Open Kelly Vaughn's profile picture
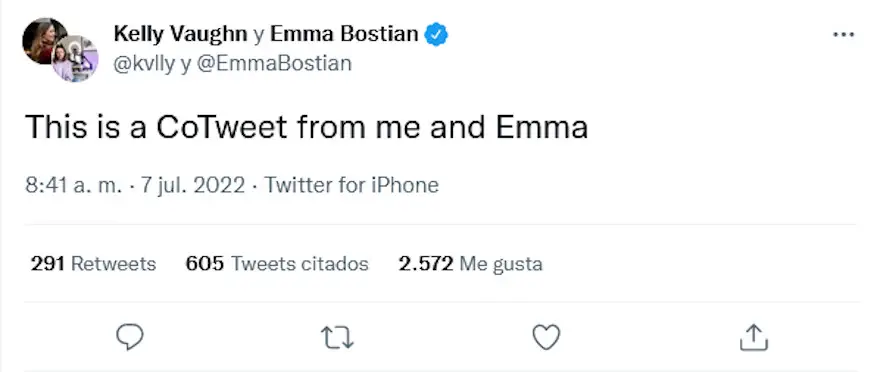The height and width of the screenshot is (372, 880). [x=44, y=40]
